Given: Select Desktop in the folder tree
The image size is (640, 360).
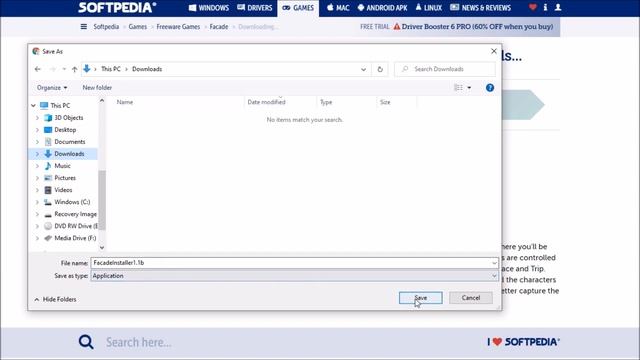Looking at the screenshot, I should [65, 130].
